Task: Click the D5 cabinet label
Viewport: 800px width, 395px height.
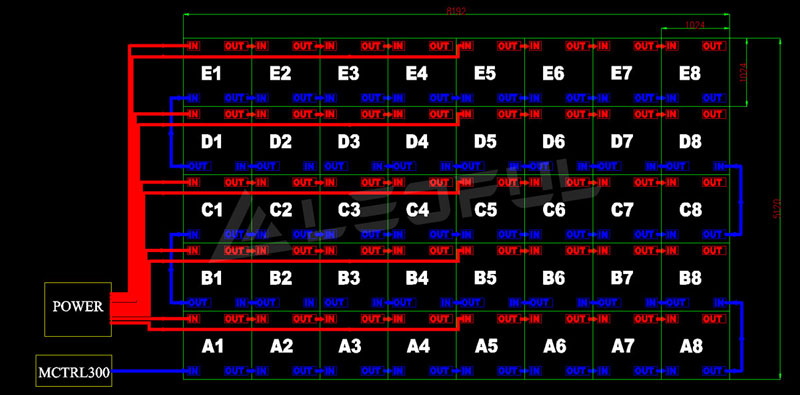Action: 485,142
